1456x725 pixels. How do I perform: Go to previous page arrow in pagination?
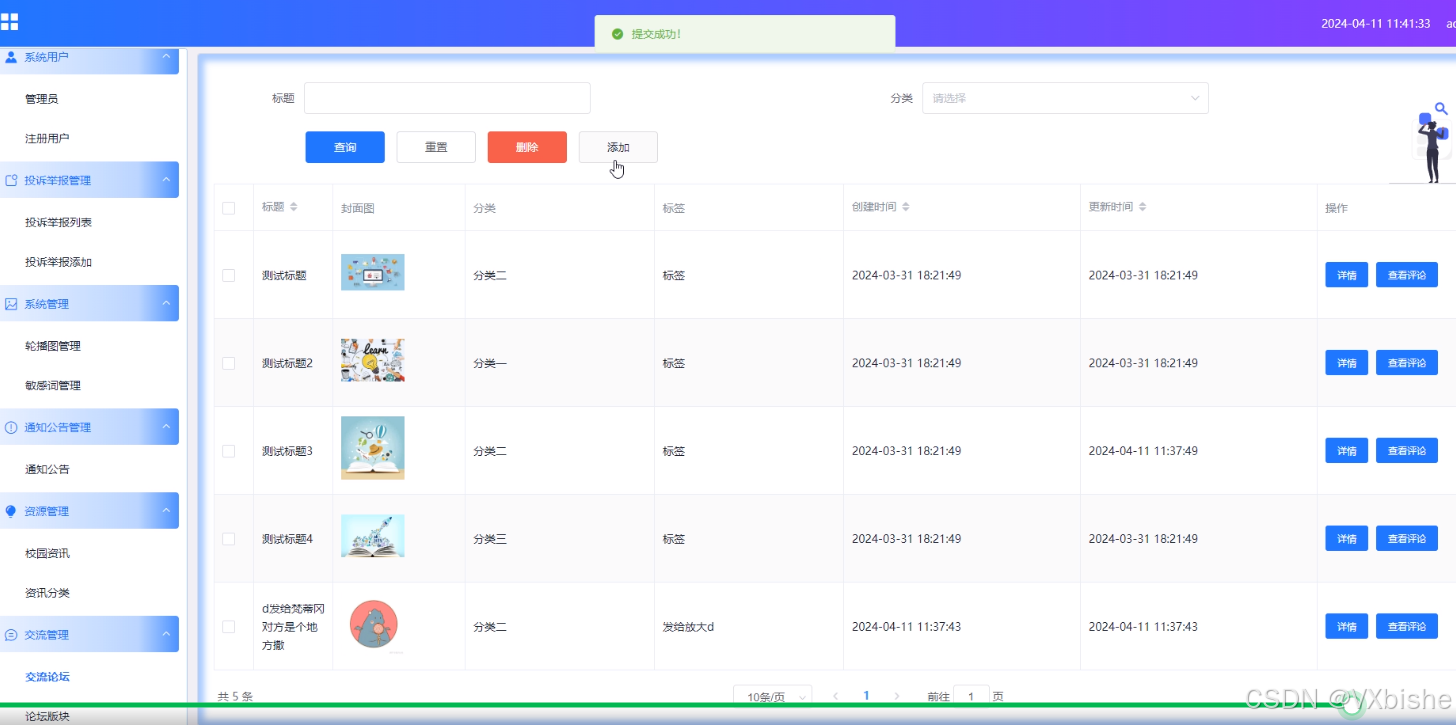tap(835, 696)
